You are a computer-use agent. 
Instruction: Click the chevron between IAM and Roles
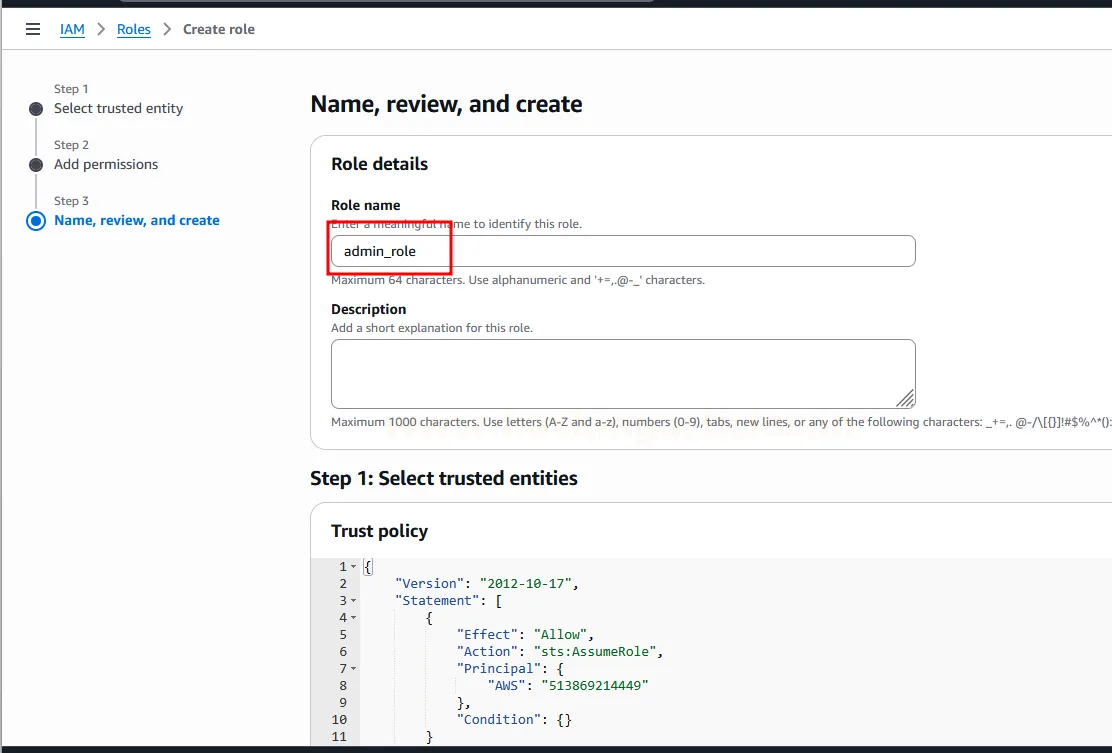click(101, 29)
